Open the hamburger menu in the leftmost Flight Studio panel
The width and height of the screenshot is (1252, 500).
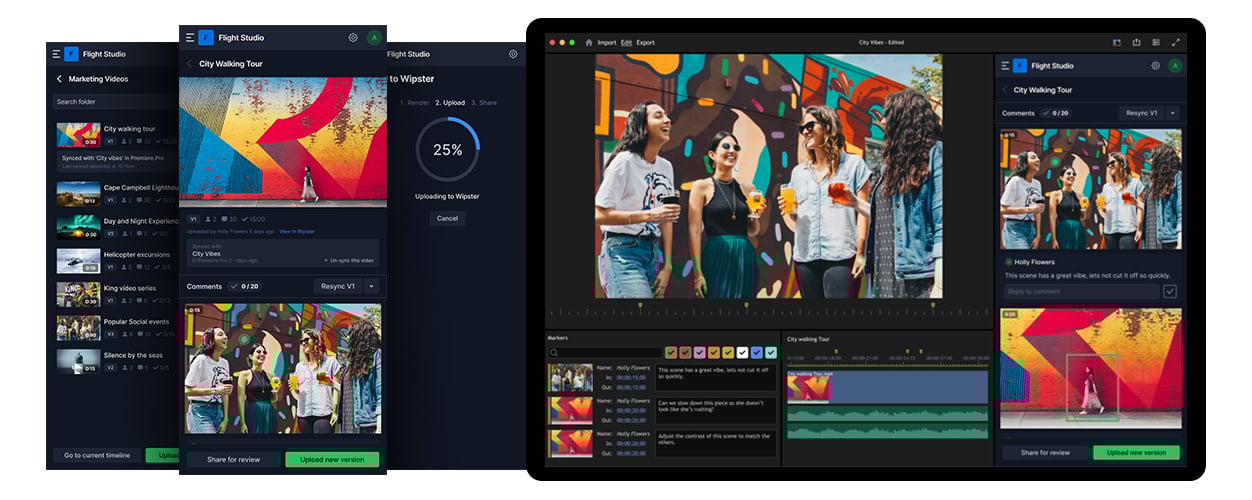56,54
